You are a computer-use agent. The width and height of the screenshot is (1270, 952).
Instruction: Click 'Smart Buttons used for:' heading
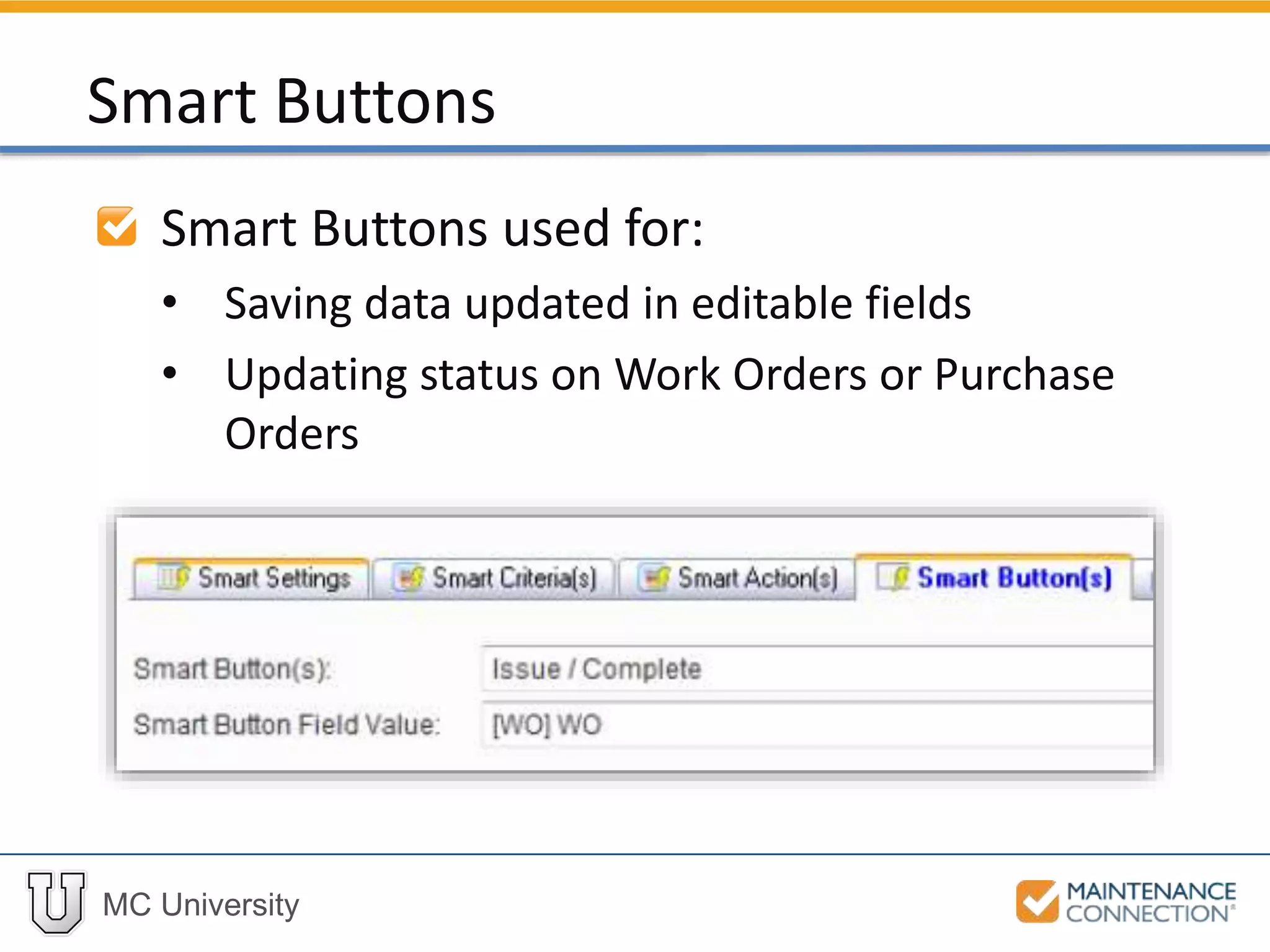tap(432, 228)
